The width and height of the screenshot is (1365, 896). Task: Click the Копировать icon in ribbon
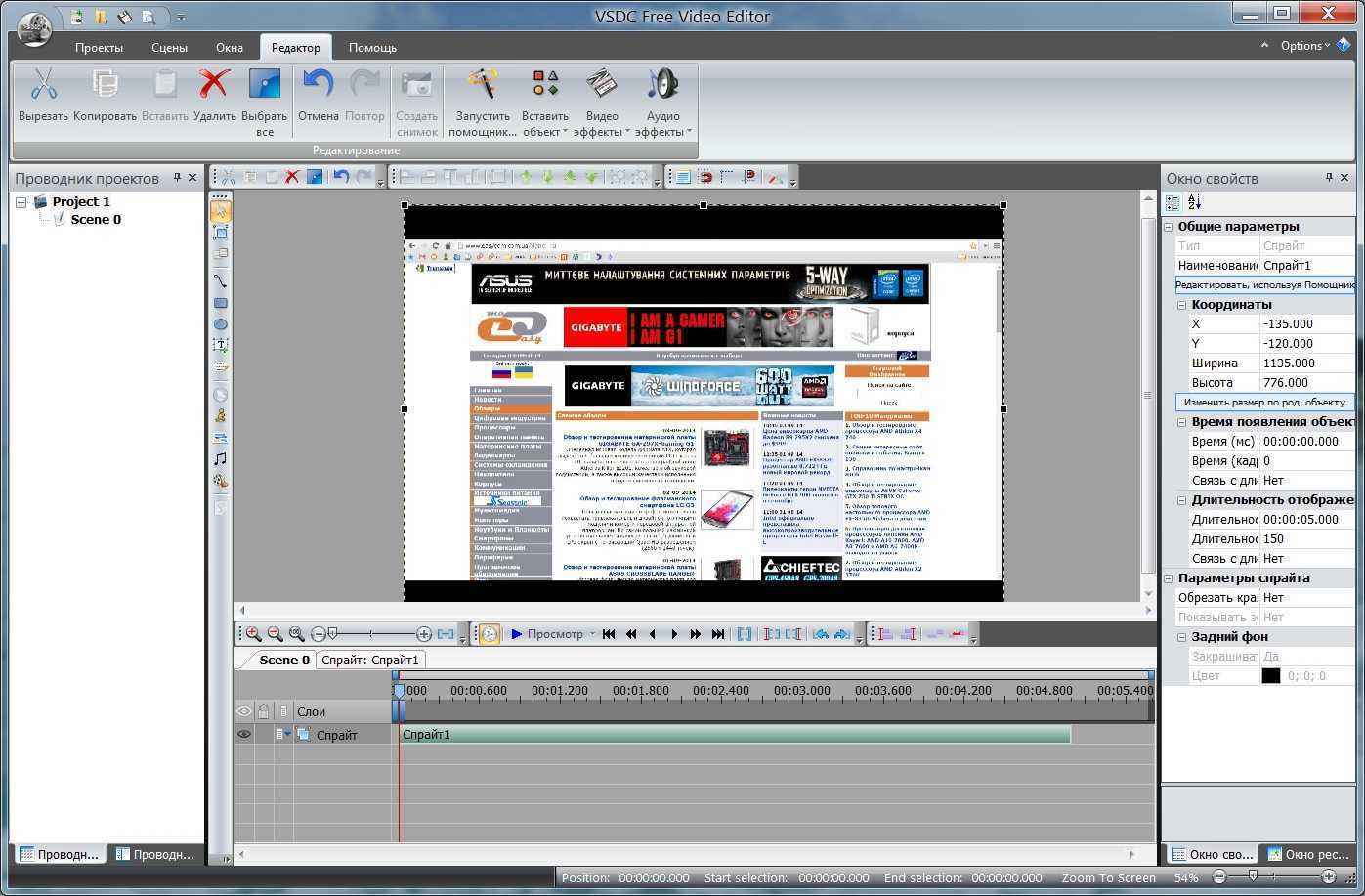point(105,84)
